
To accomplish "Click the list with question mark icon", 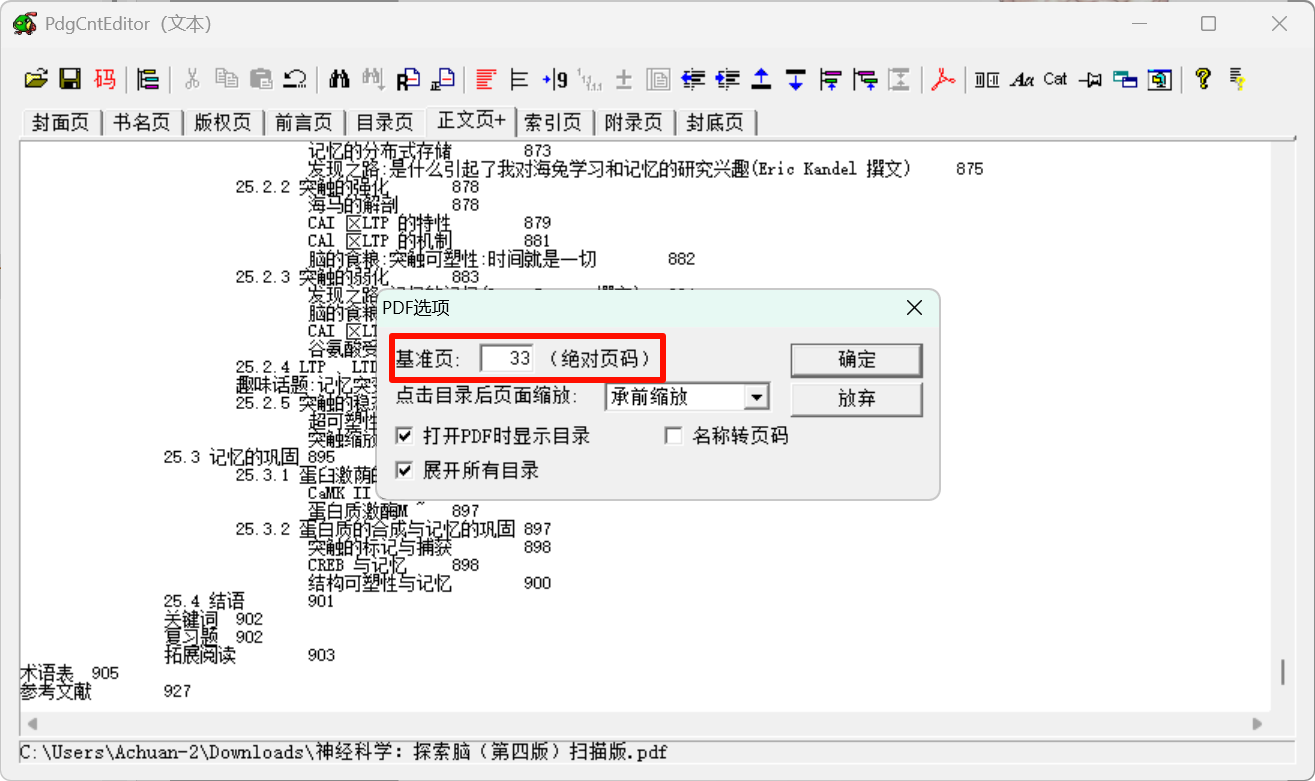I will 1237,79.
